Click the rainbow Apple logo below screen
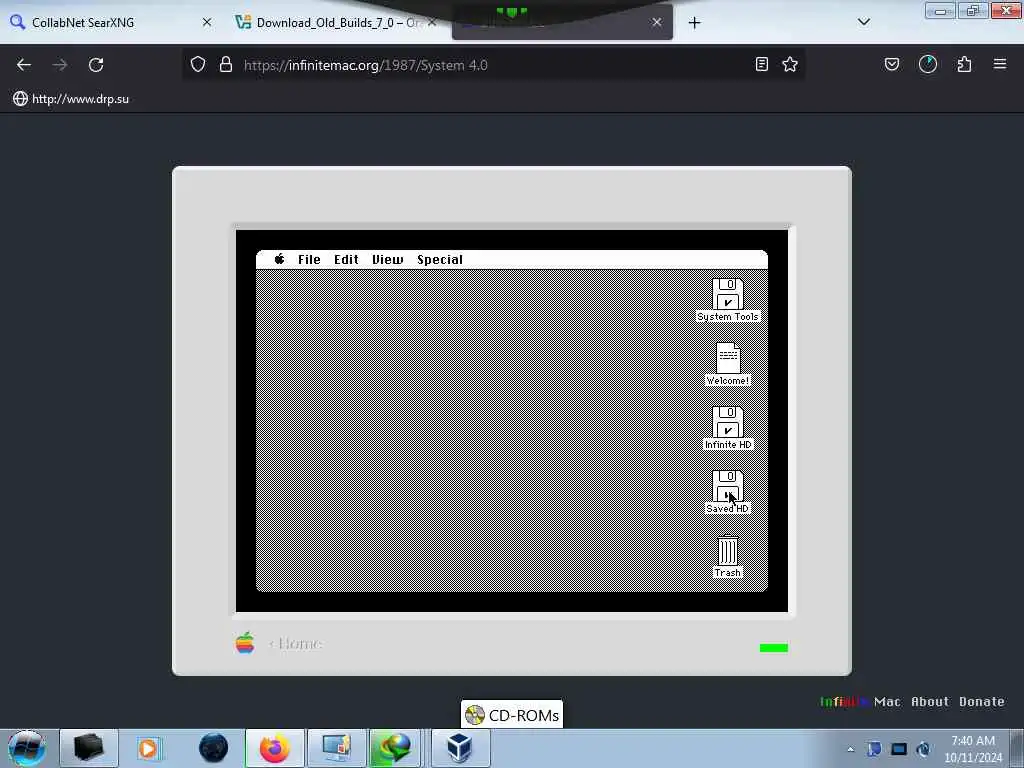Viewport: 1024px width, 768px height. (245, 643)
